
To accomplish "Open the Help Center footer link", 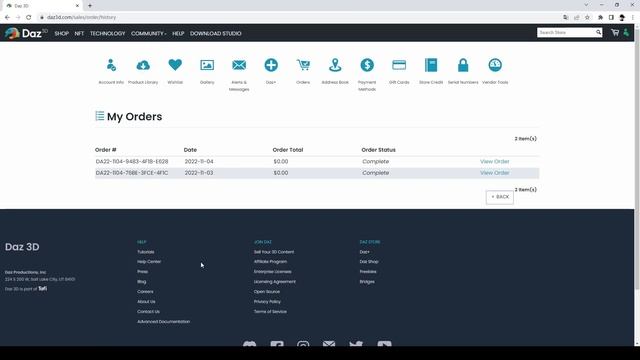I will click(149, 262).
